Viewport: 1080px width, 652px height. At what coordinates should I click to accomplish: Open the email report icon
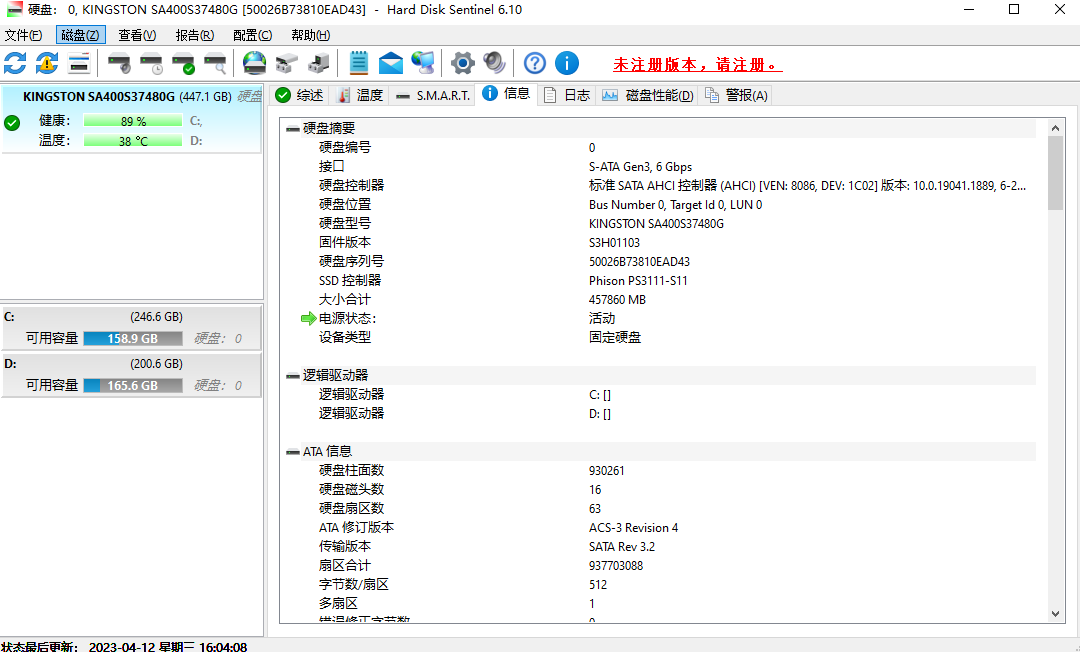pos(390,62)
